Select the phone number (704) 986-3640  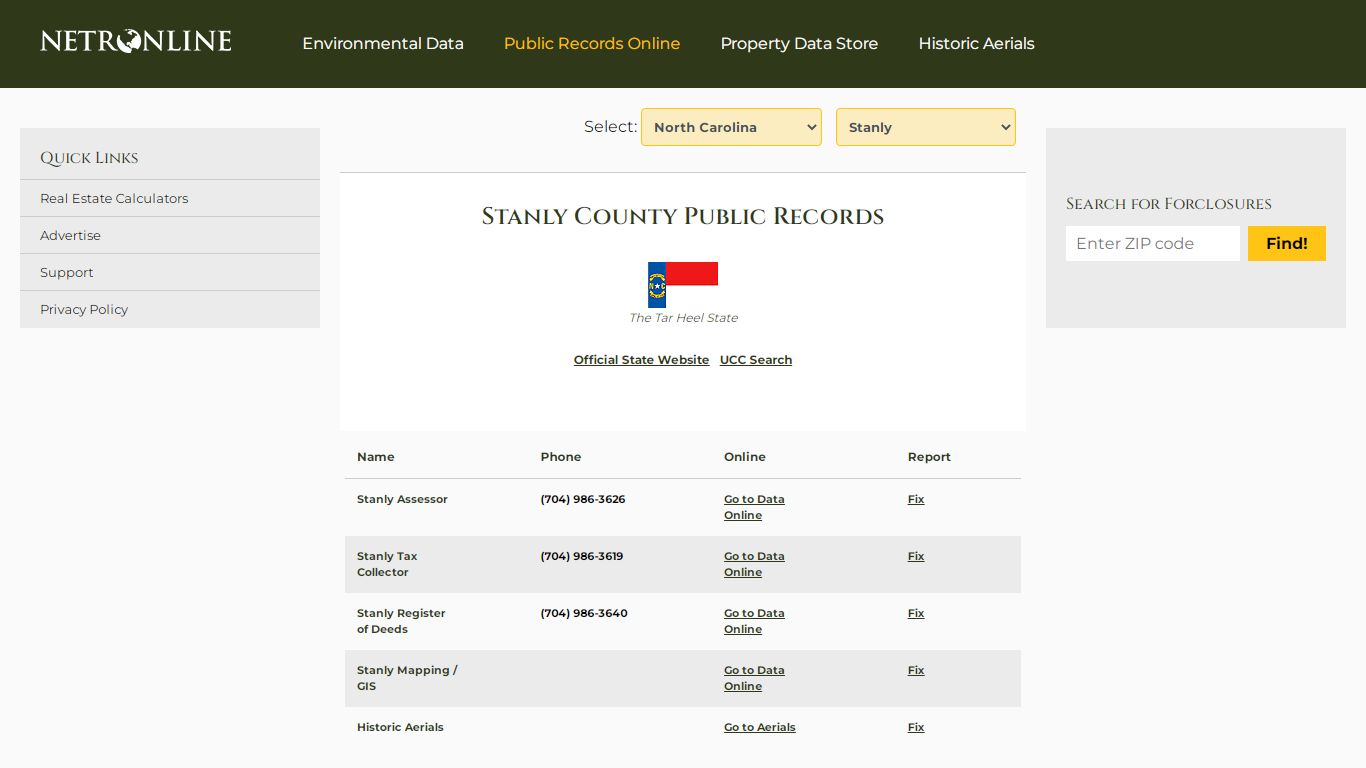click(584, 613)
